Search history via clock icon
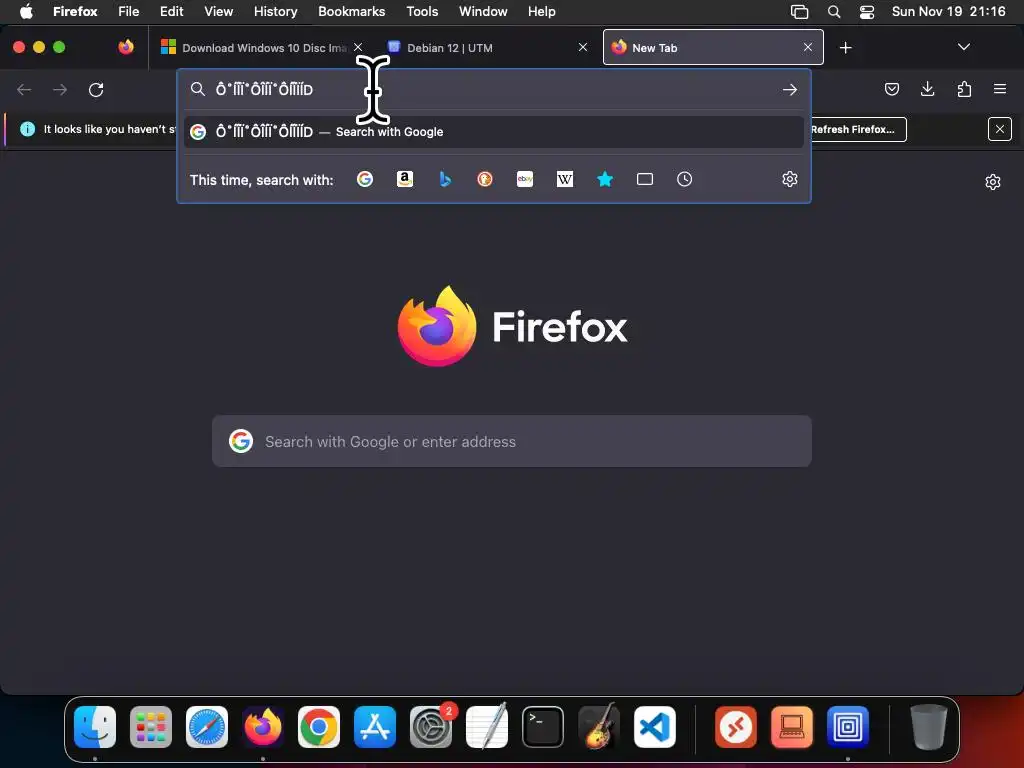 [x=684, y=179]
